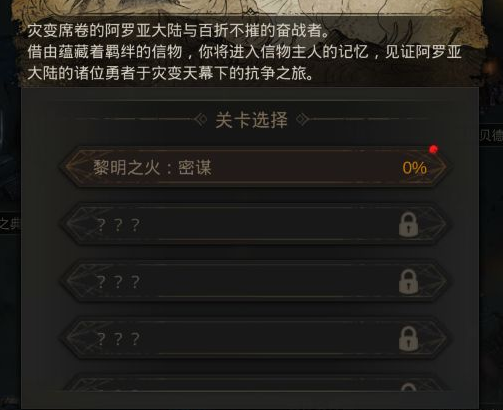Screen dimensions: 503x410
Task: Click the diamond ornament left of 关卡选择
Action: pyautogui.click(x=200, y=120)
